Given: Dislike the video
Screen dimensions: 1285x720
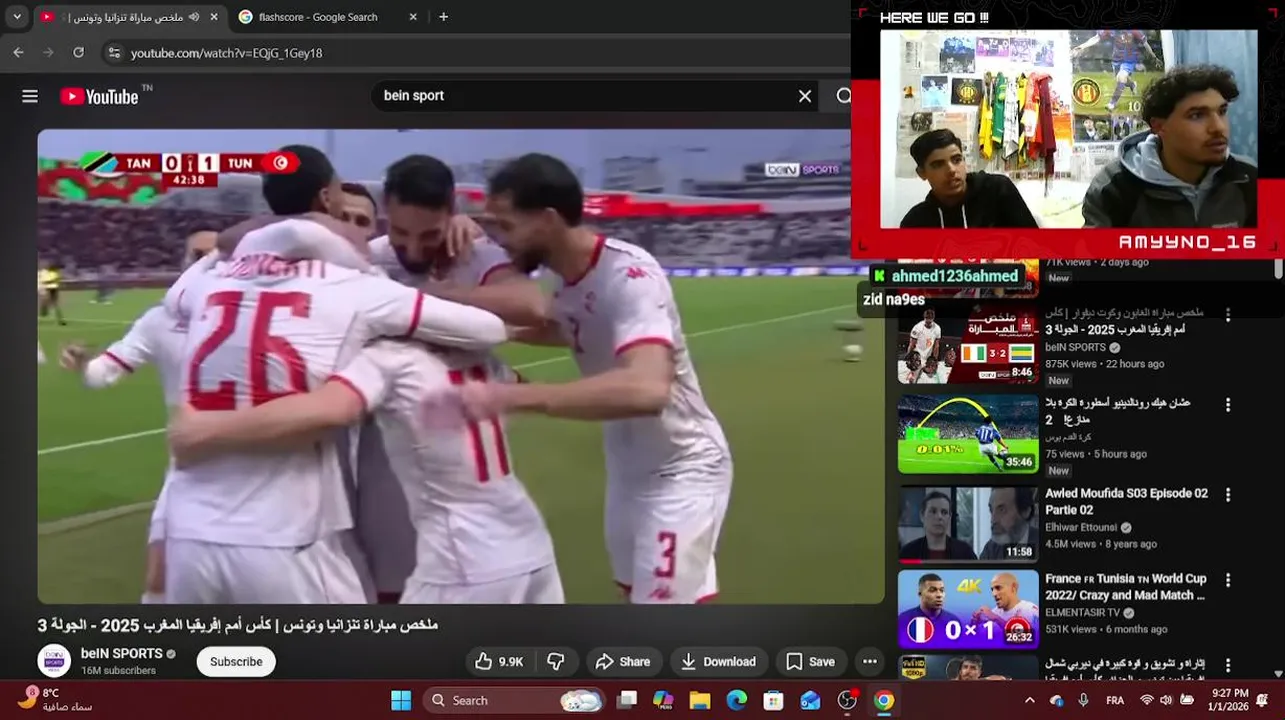Looking at the screenshot, I should pos(556,661).
